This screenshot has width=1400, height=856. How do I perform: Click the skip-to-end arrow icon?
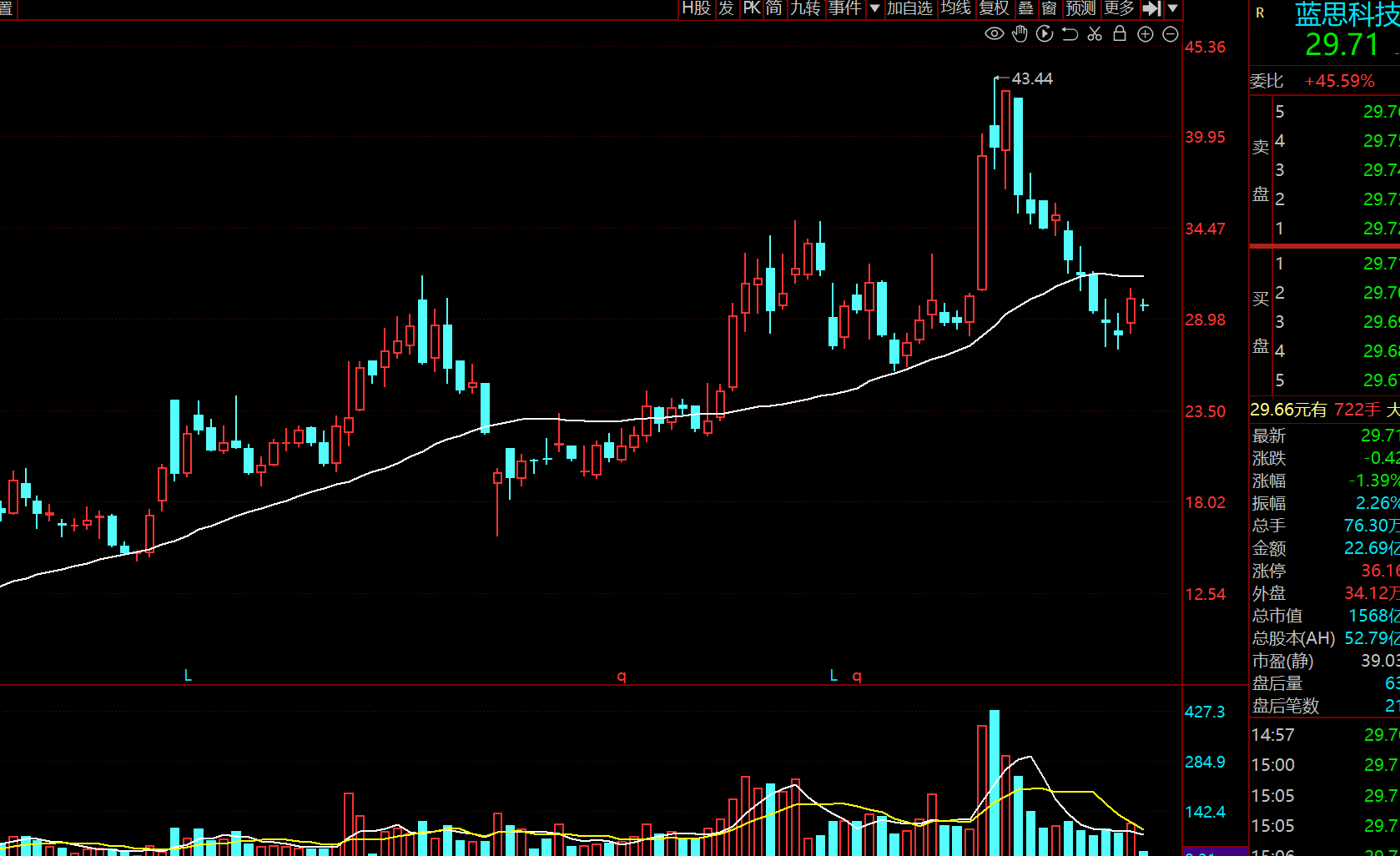pos(1151,8)
